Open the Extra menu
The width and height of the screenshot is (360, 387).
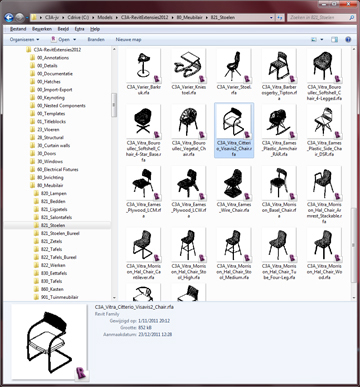[x=79, y=29]
